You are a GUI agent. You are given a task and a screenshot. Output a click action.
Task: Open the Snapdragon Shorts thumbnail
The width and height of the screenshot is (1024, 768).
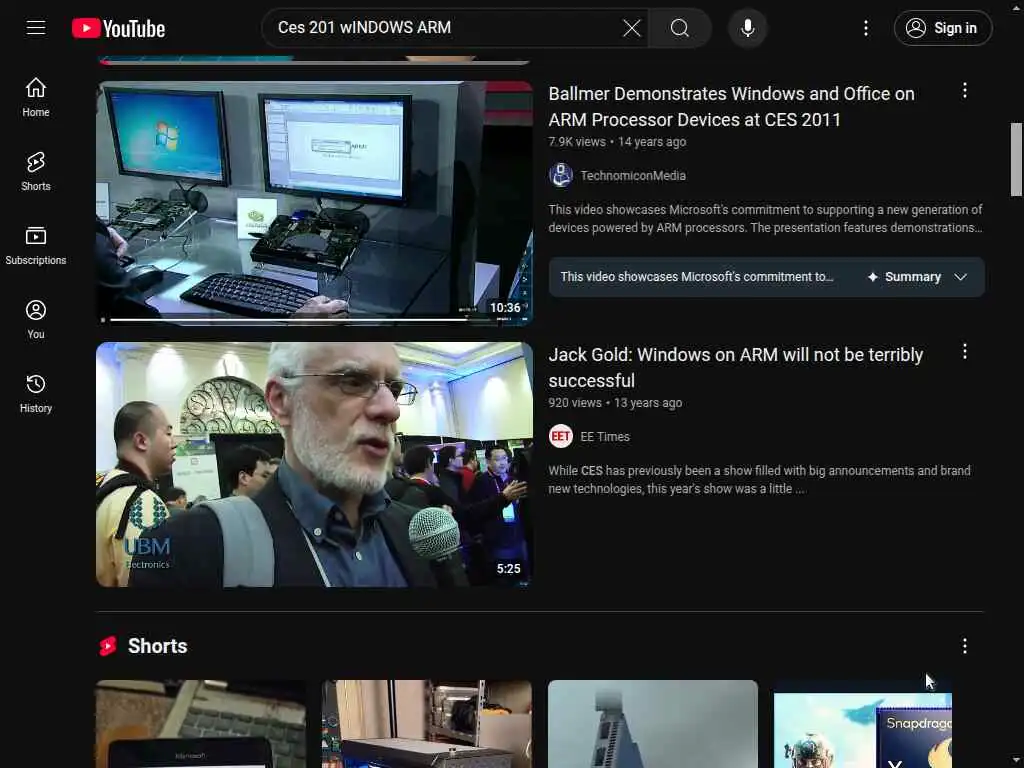pos(863,724)
